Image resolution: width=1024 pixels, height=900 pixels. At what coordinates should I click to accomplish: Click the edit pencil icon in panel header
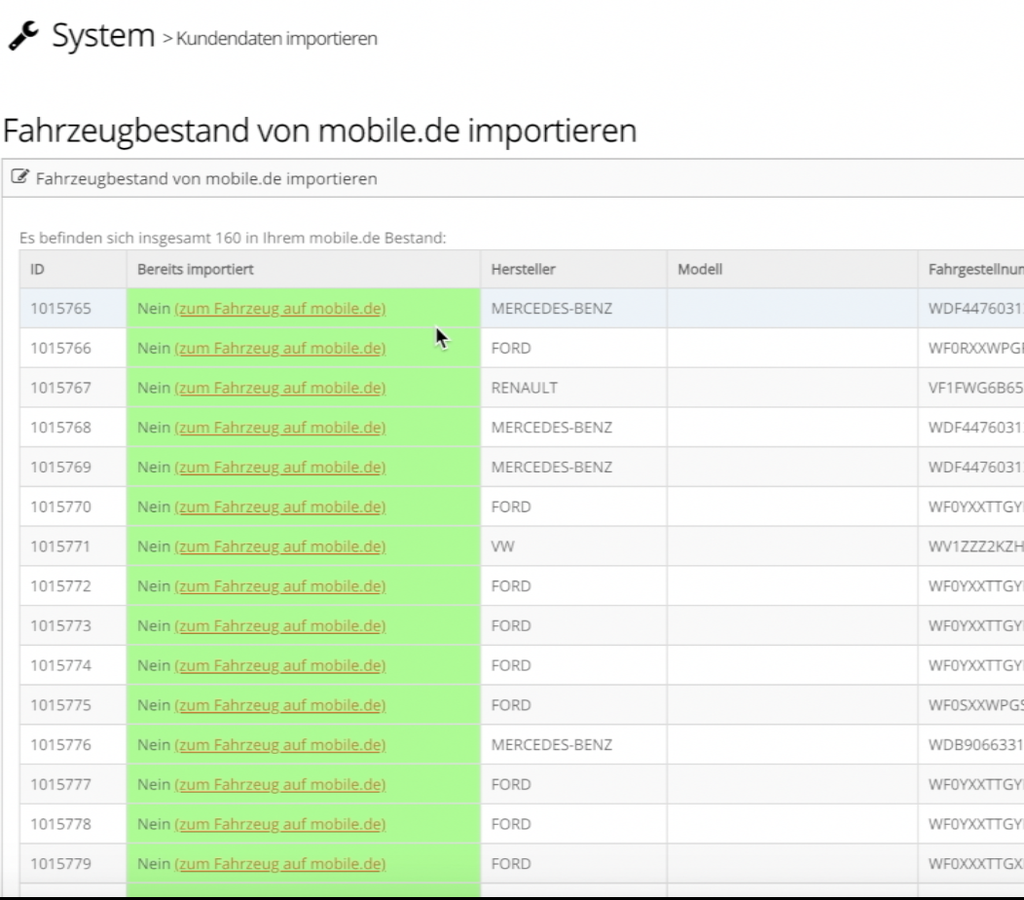tap(19, 177)
